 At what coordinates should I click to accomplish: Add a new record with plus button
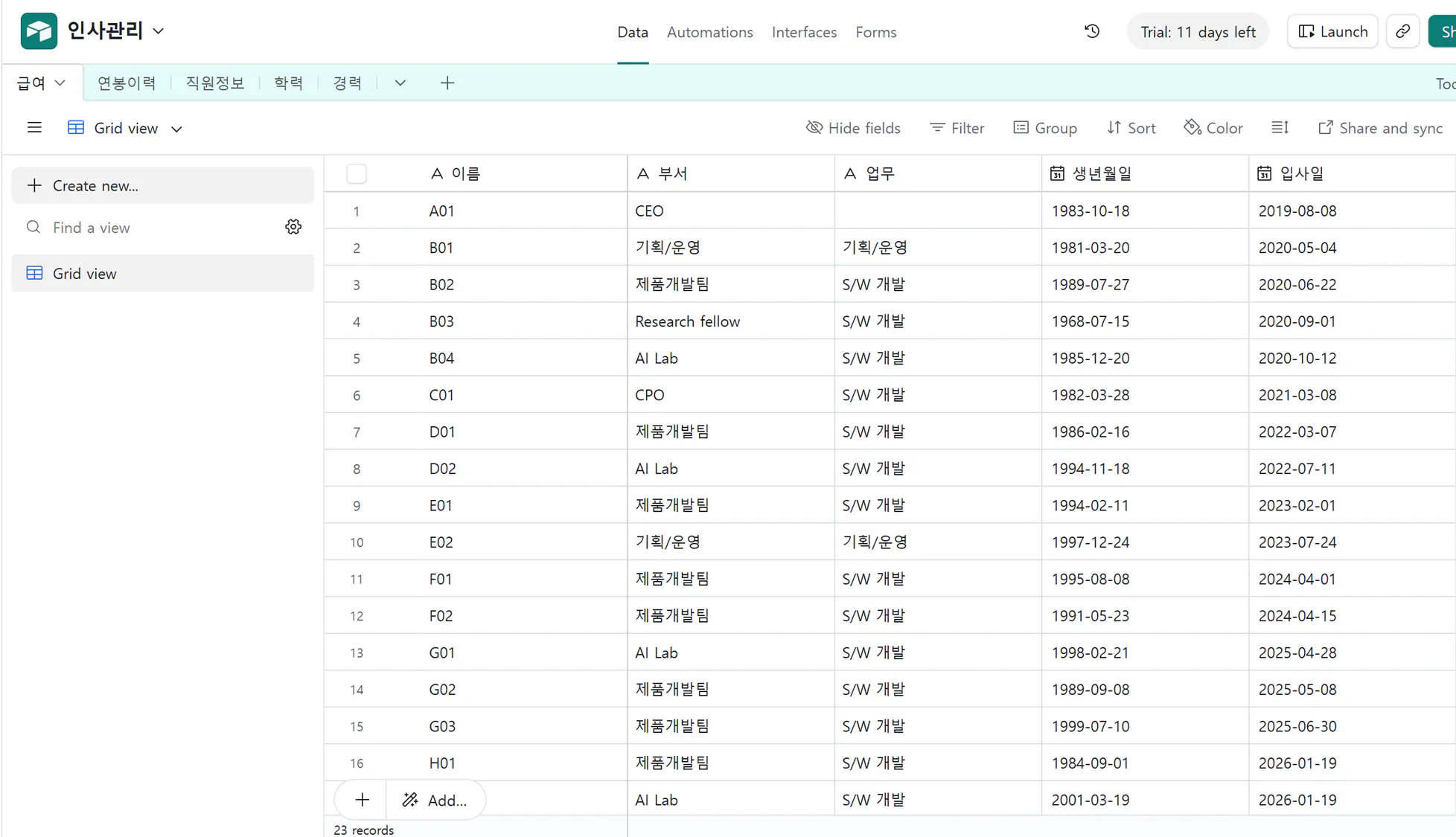pos(362,800)
